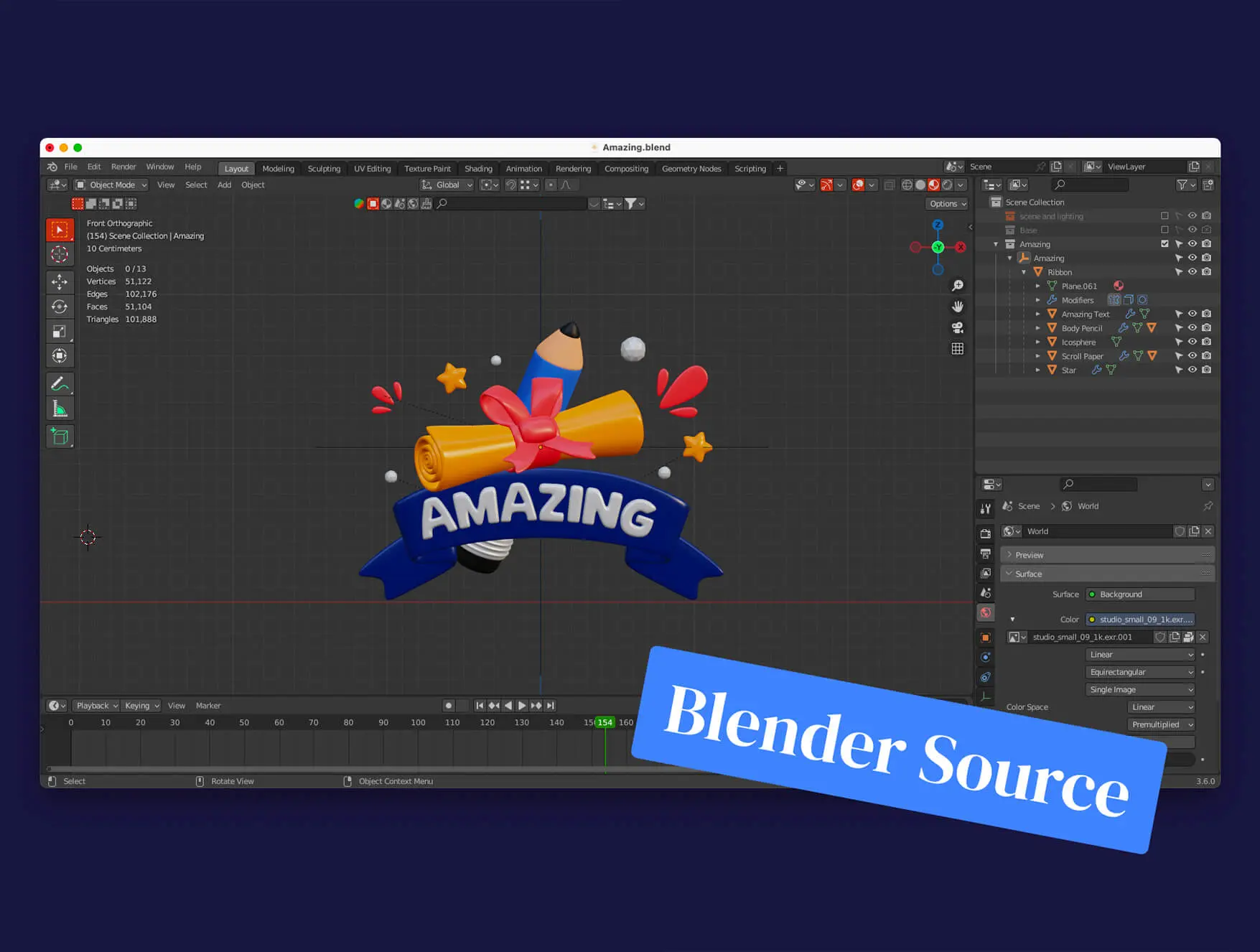Open the Equirectangular projection dropdown
Screen dimensions: 1260x952
point(1140,672)
